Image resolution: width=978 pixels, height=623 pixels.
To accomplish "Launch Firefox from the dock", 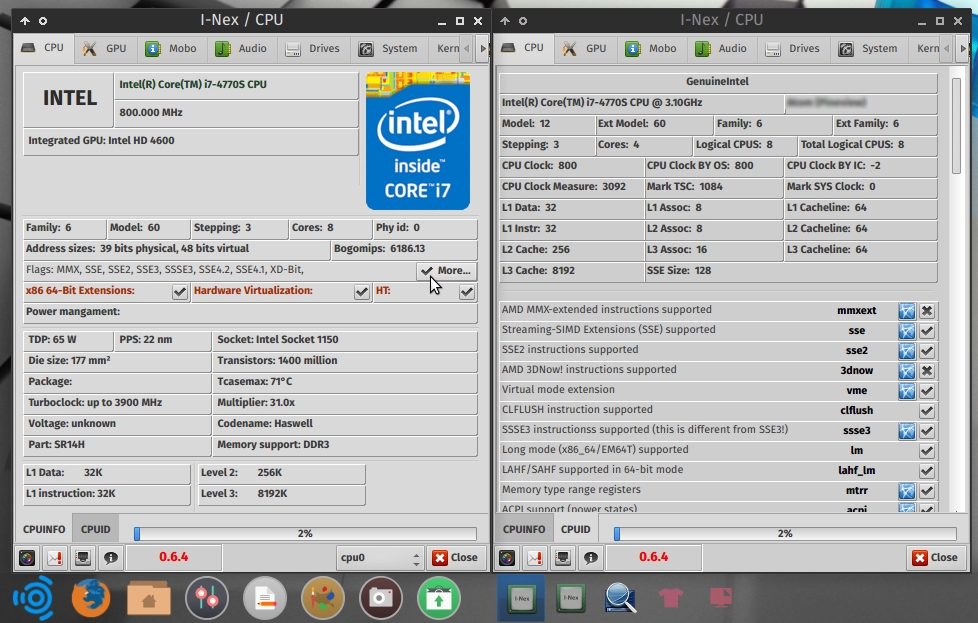I will (x=91, y=598).
